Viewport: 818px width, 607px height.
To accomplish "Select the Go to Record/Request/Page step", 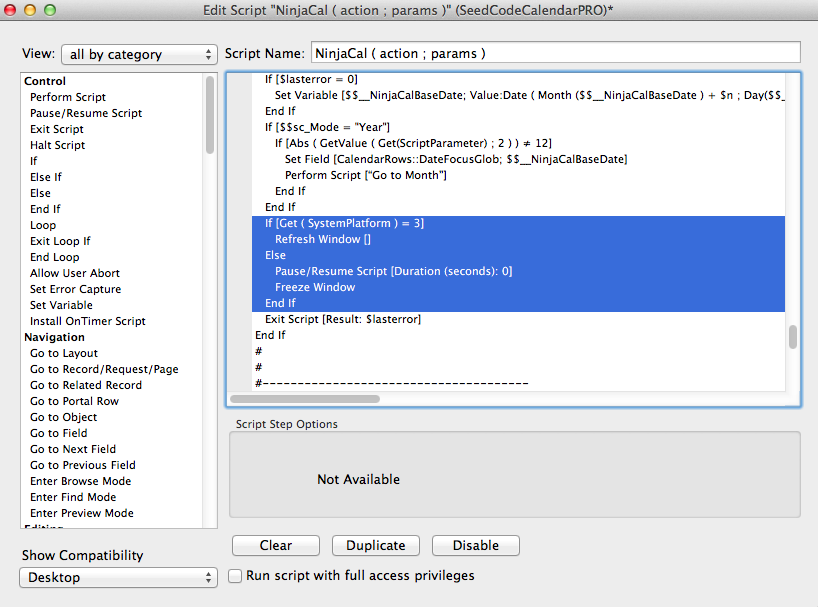I will point(104,369).
